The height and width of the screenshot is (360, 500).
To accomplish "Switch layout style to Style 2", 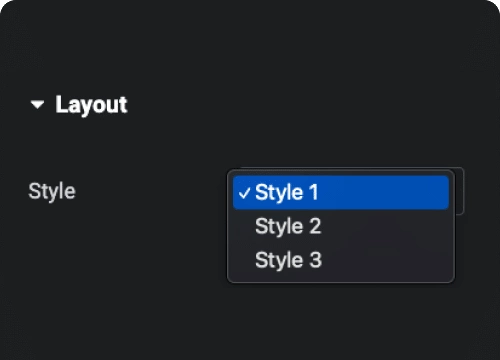I will (x=341, y=226).
